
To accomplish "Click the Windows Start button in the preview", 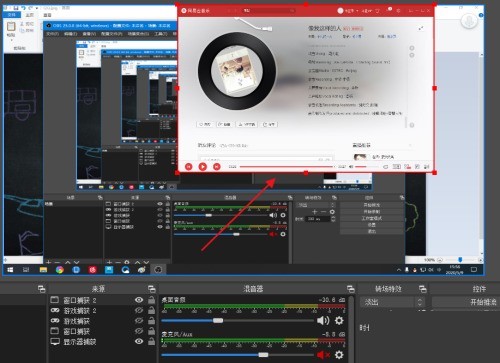I will click(10, 270).
